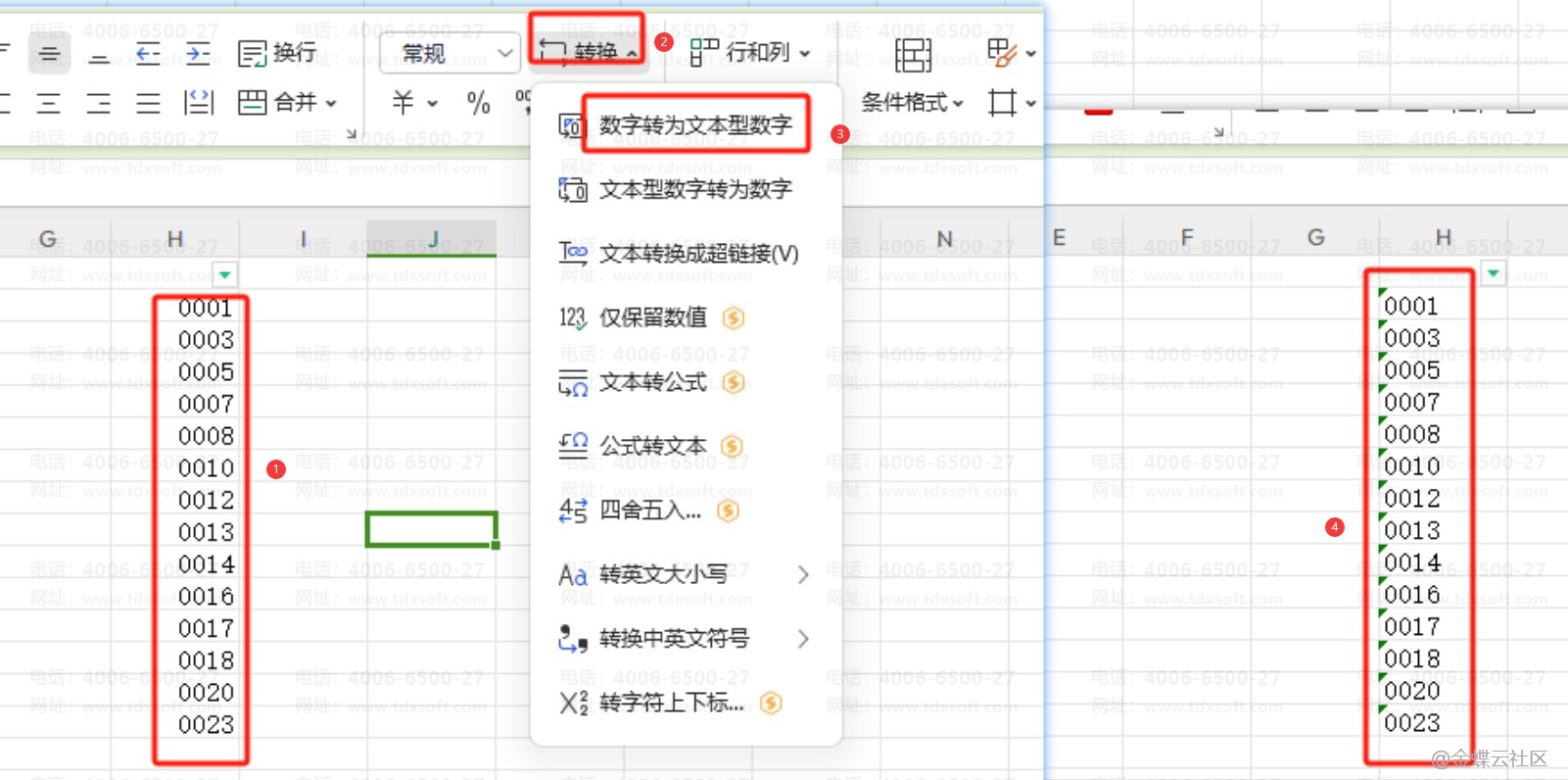Align cell text to the right
The width and height of the screenshot is (1568, 780).
[x=99, y=103]
